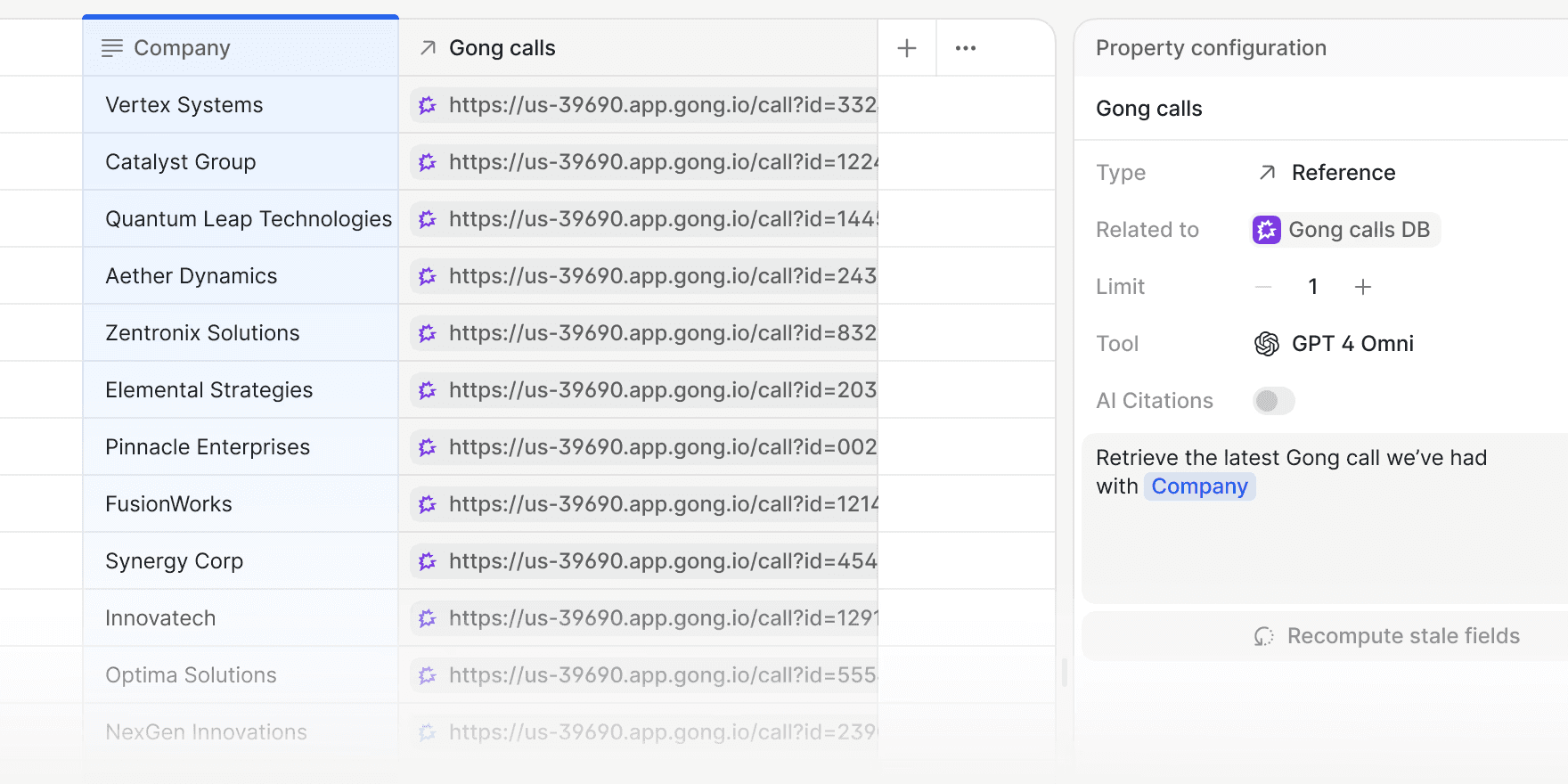Increase the Limit value with plus
1568x784 pixels.
(1363, 287)
